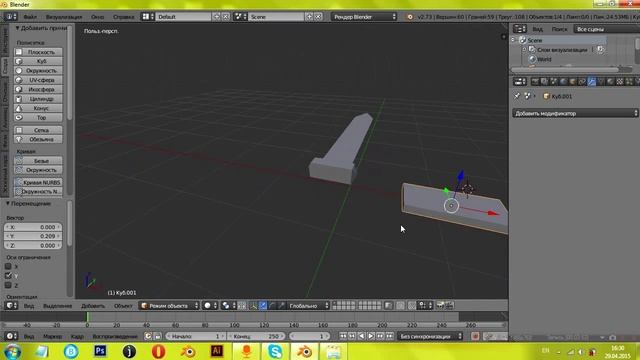Open the Modifiers wrench properties tab
640x360 pixels.
click(x=591, y=82)
